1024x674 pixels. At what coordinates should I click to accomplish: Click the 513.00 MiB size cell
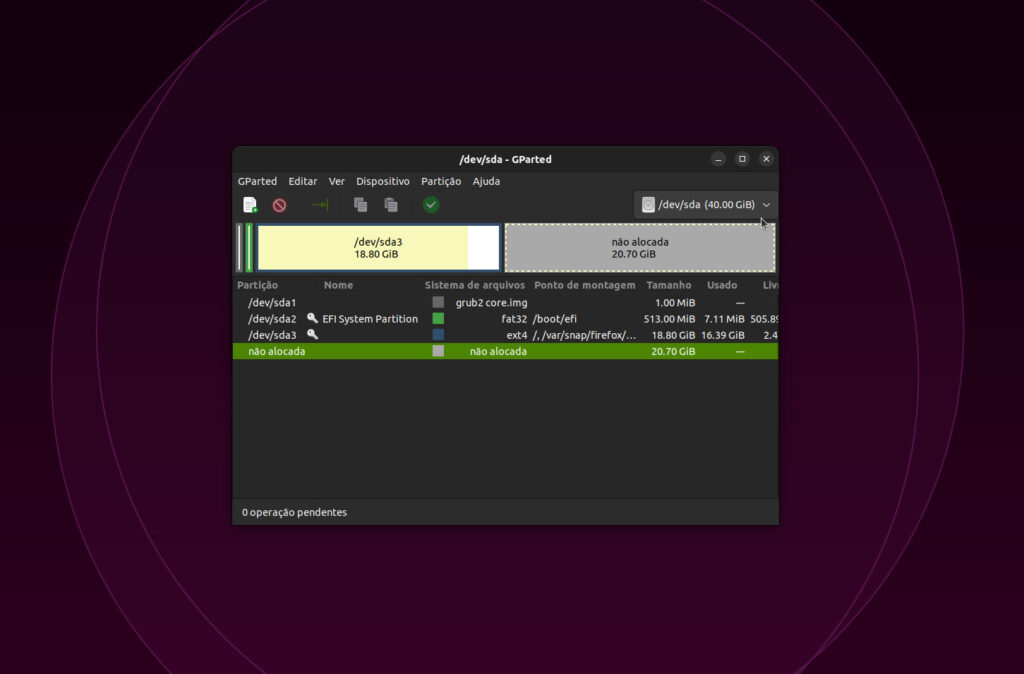click(x=669, y=319)
